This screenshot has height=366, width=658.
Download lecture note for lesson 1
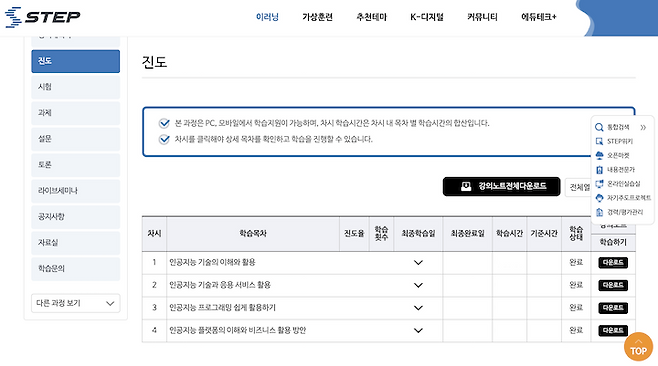click(x=613, y=263)
